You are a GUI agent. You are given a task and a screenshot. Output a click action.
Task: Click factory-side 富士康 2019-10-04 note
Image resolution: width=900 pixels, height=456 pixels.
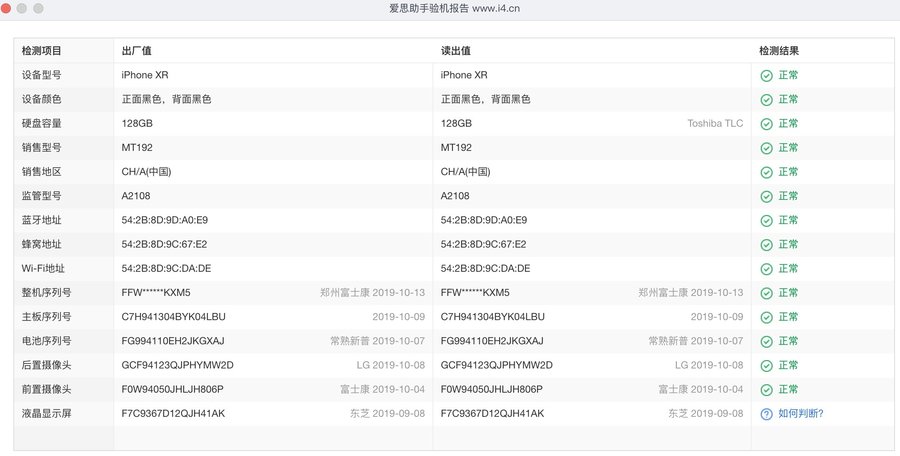click(x=383, y=389)
